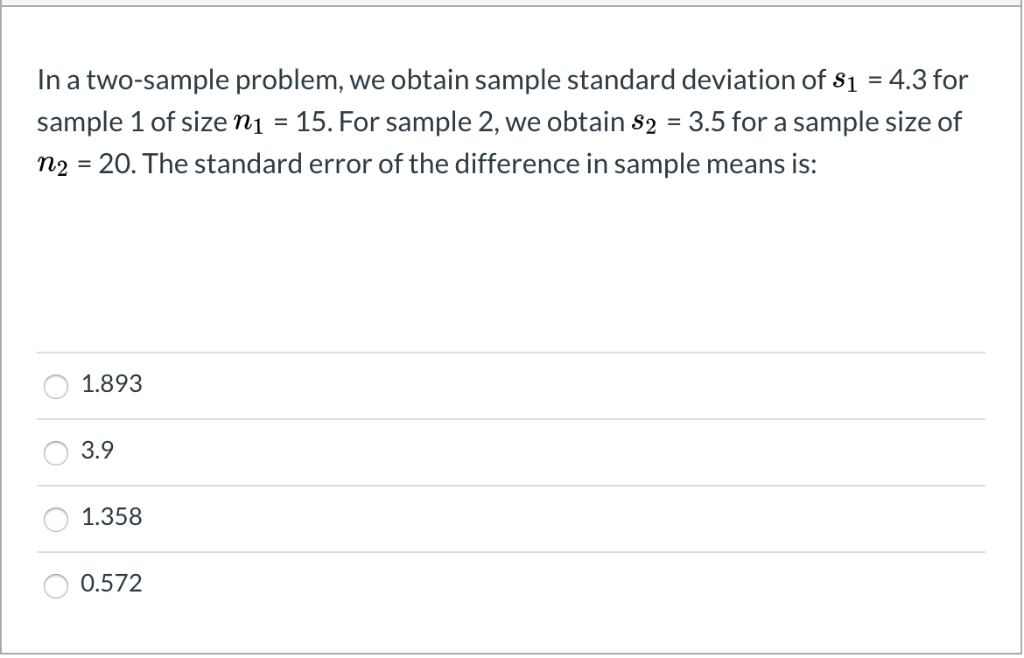
Task: Select the radio button for answer 1.893
Action: coord(57,386)
